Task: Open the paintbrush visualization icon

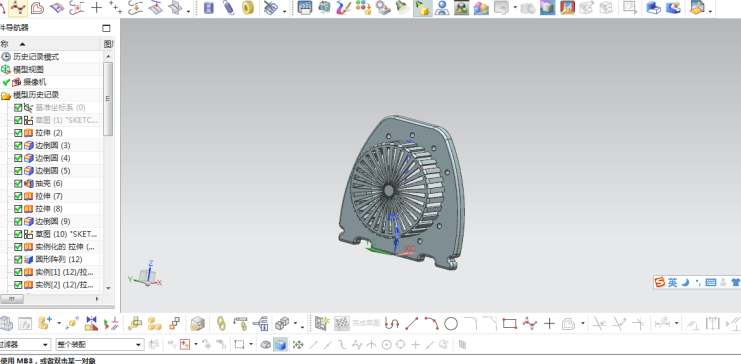Action: pos(344,8)
